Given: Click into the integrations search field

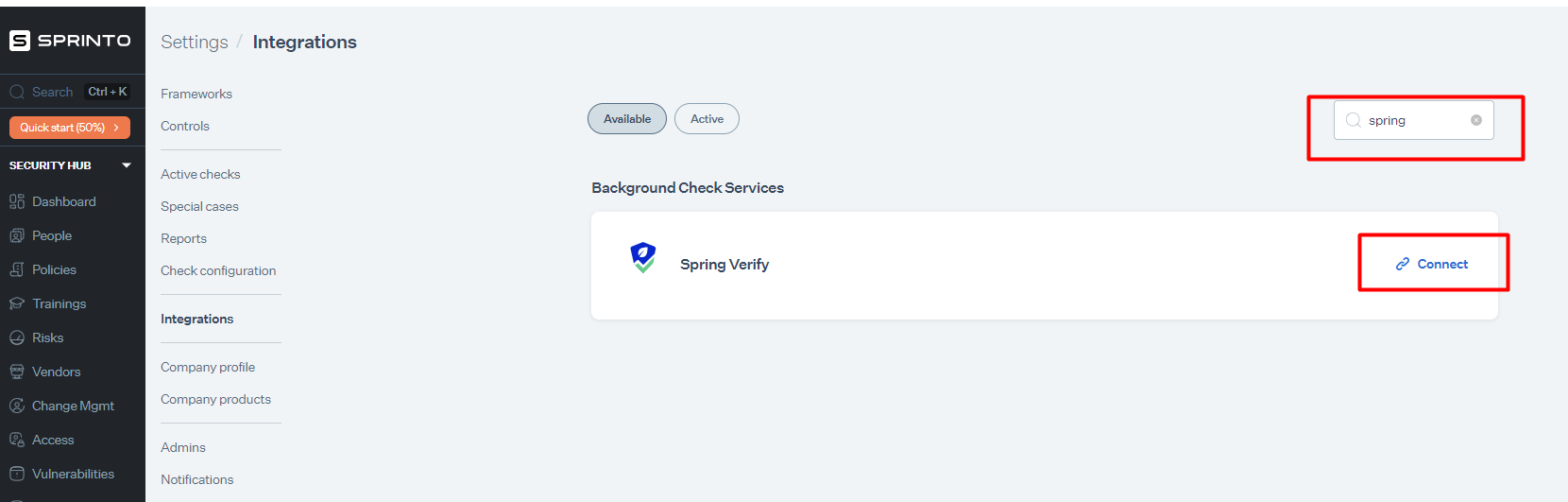Looking at the screenshot, I should (1412, 120).
